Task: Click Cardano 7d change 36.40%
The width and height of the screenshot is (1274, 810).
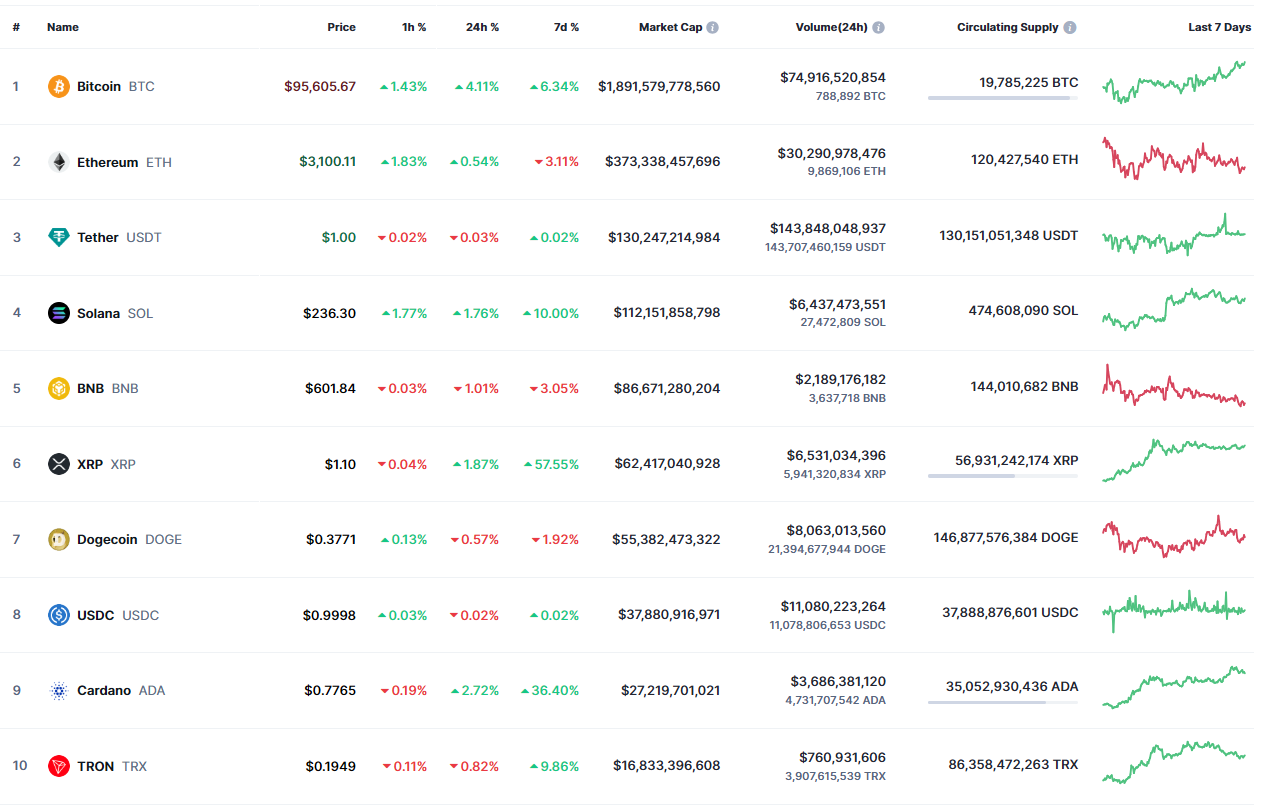Action: coord(550,691)
